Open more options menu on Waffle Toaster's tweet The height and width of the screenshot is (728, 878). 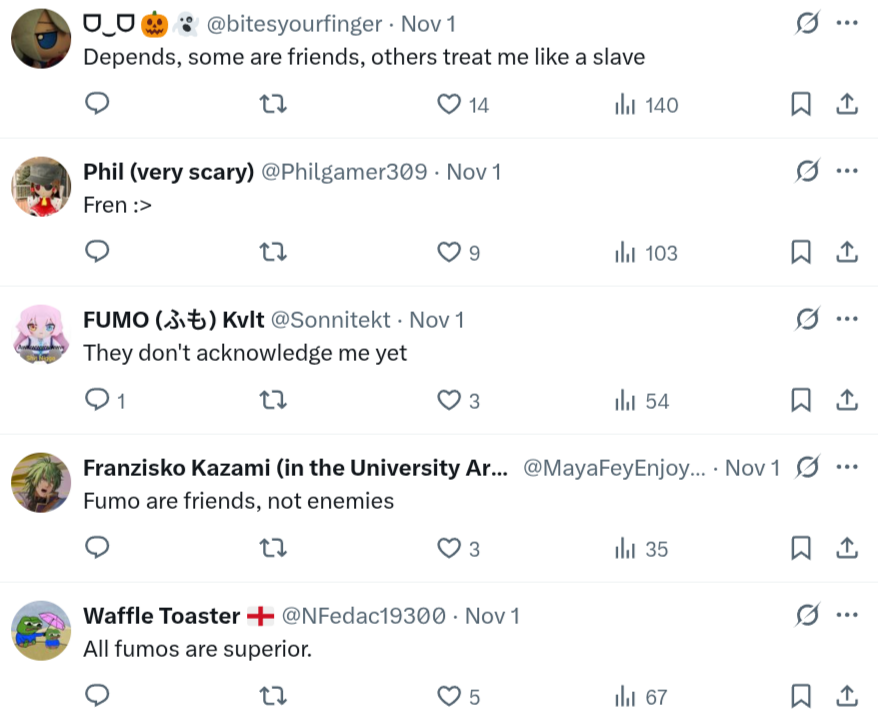(x=847, y=615)
